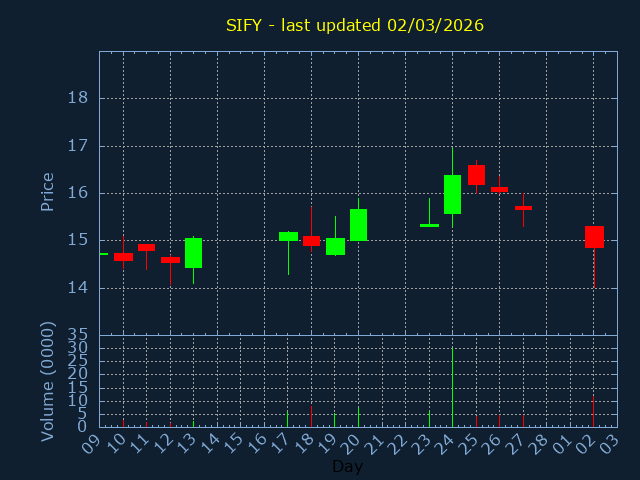Click the chart title SIFY last updated

tap(355, 25)
